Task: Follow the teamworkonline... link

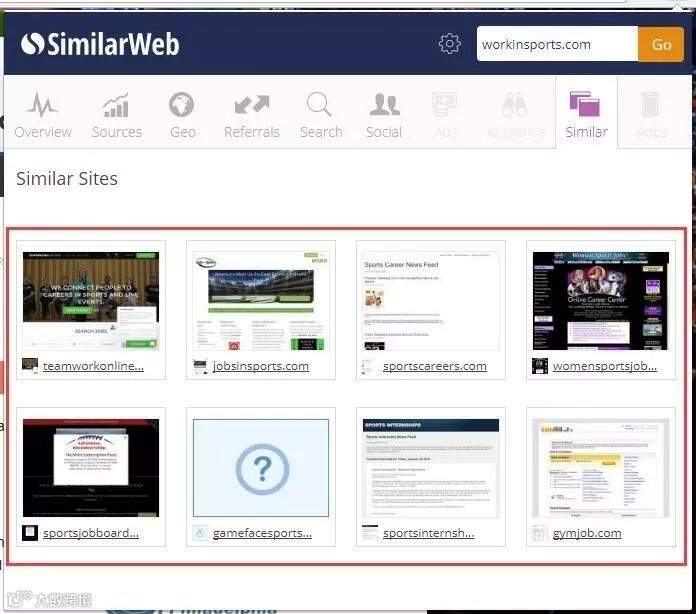Action: click(x=93, y=366)
